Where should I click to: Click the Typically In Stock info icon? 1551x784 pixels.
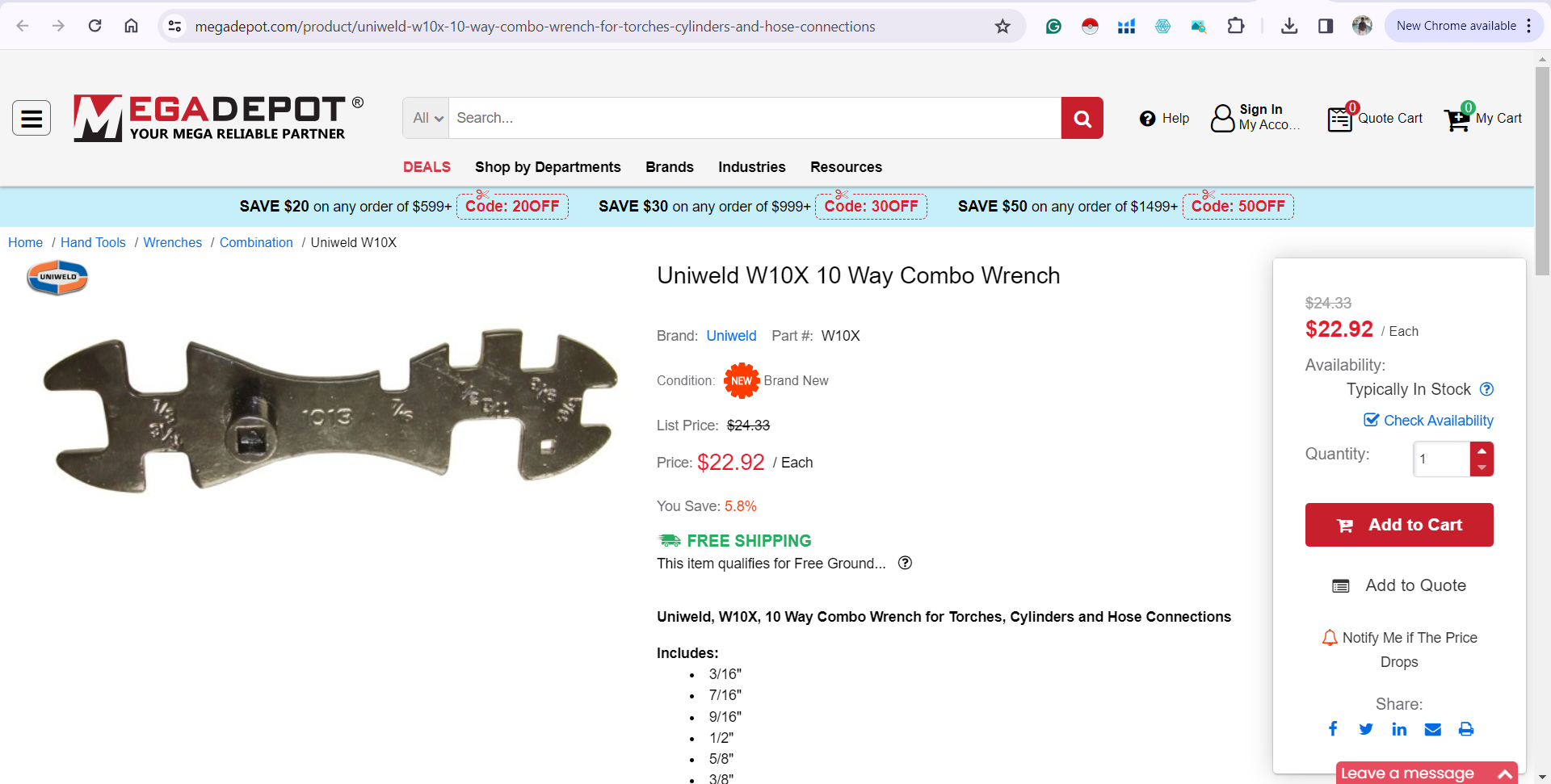point(1486,389)
